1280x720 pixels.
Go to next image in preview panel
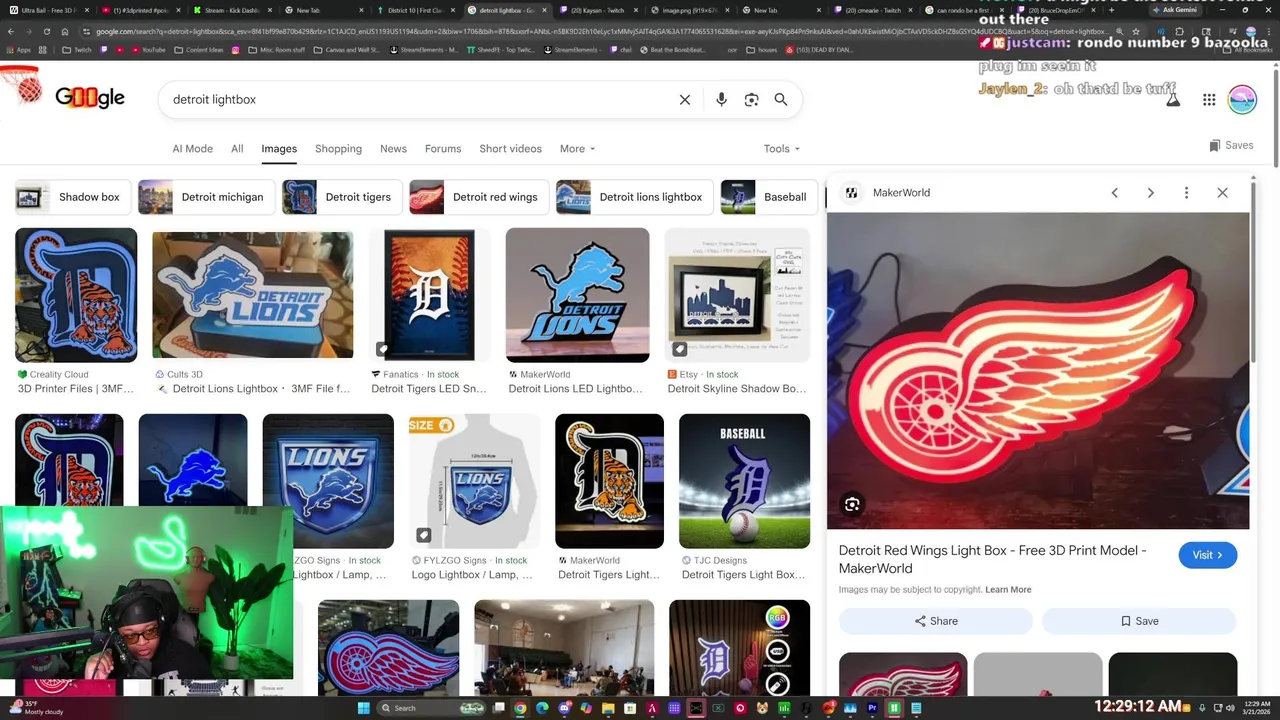point(1150,193)
